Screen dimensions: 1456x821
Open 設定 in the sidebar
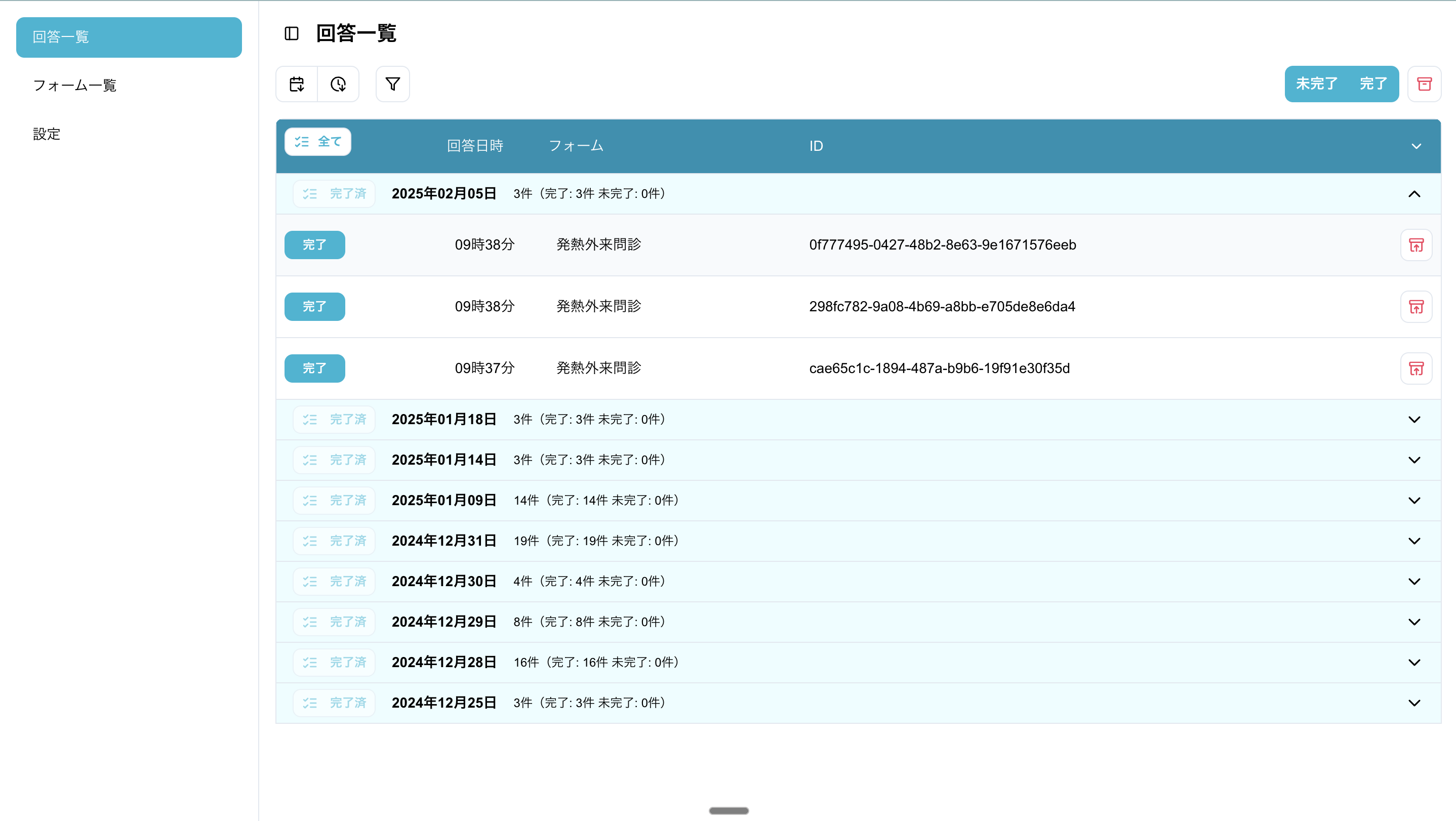[x=47, y=134]
